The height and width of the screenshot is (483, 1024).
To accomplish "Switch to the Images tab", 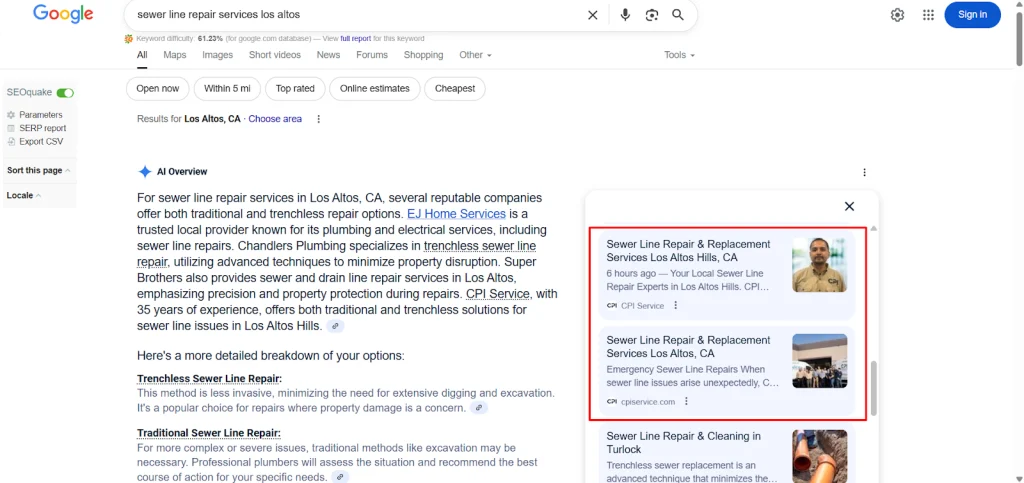I will [217, 55].
